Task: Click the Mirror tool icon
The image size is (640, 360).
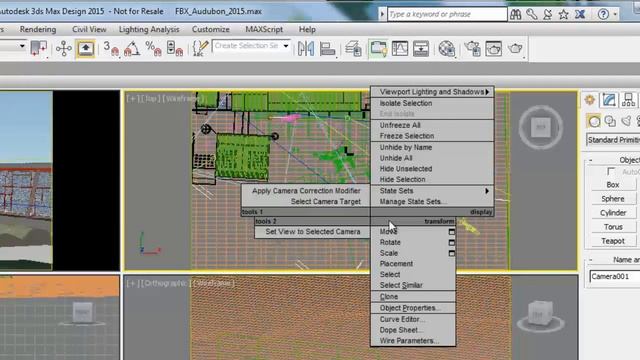Action: [x=306, y=49]
